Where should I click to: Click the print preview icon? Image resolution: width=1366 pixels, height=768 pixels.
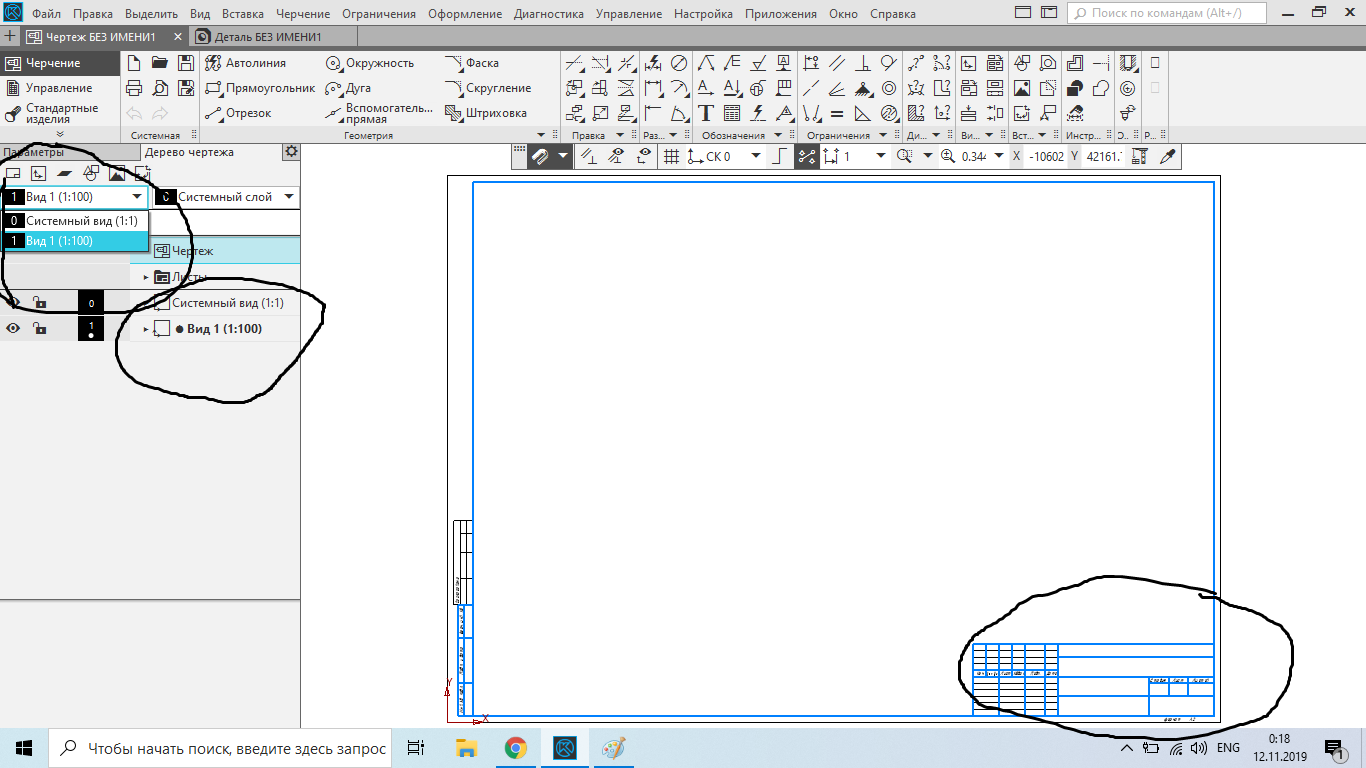(x=159, y=88)
